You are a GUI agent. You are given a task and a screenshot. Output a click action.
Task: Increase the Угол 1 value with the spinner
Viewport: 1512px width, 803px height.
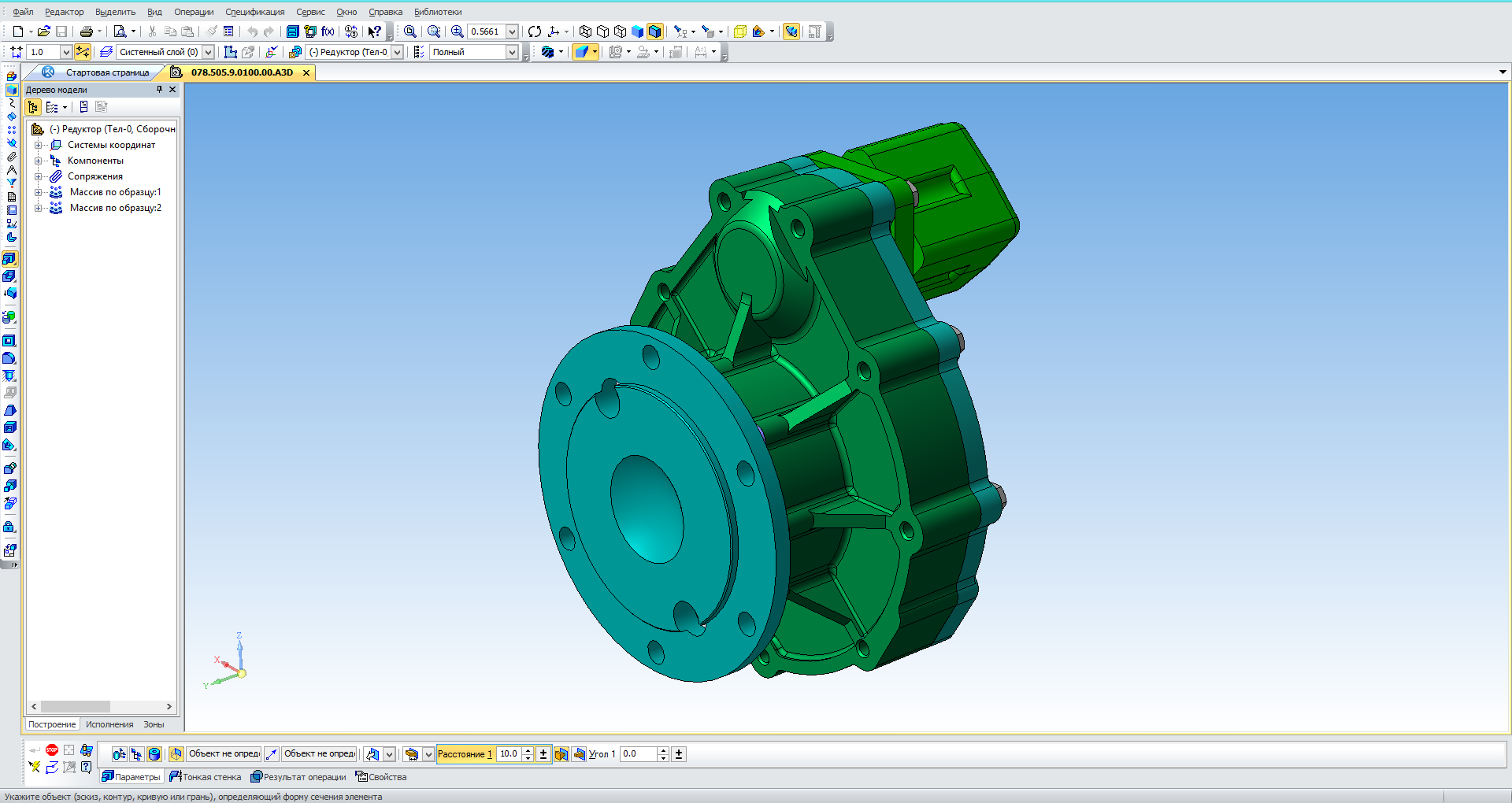664,750
